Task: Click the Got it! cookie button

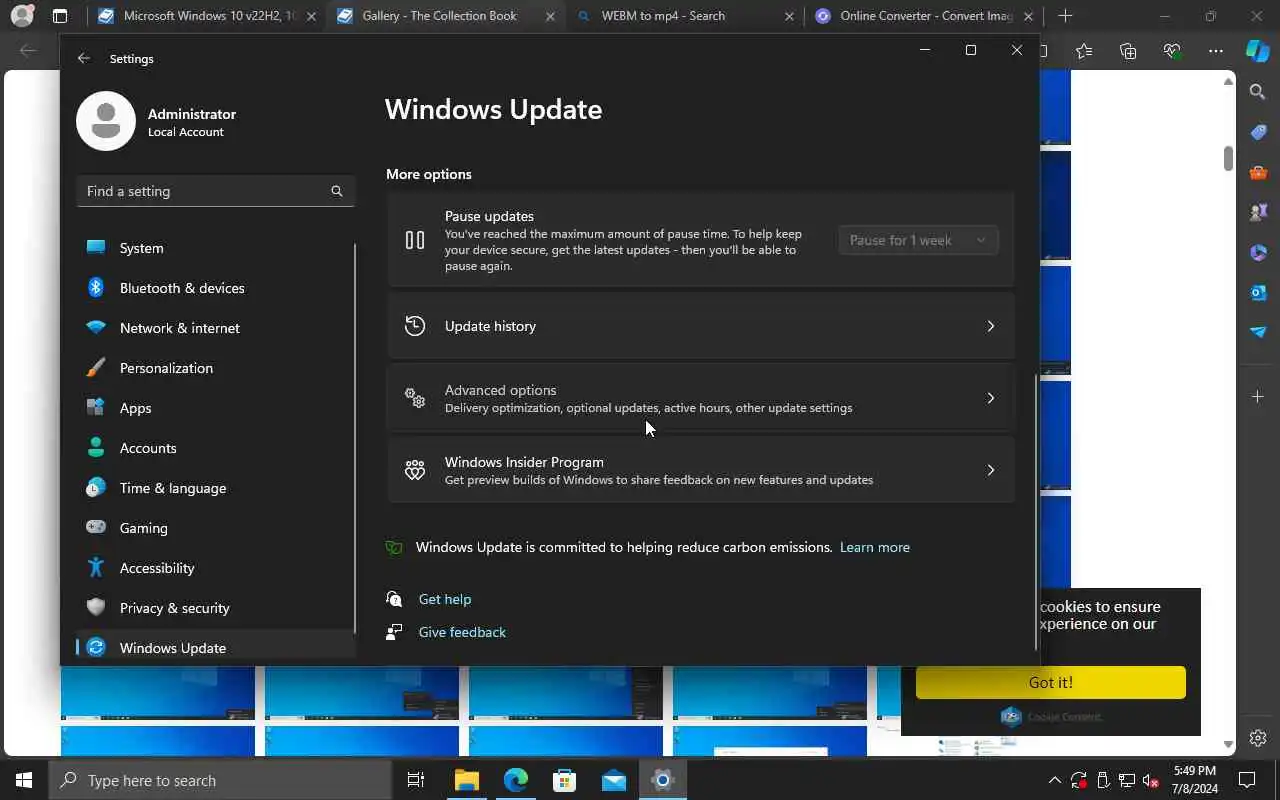Action: (x=1051, y=682)
